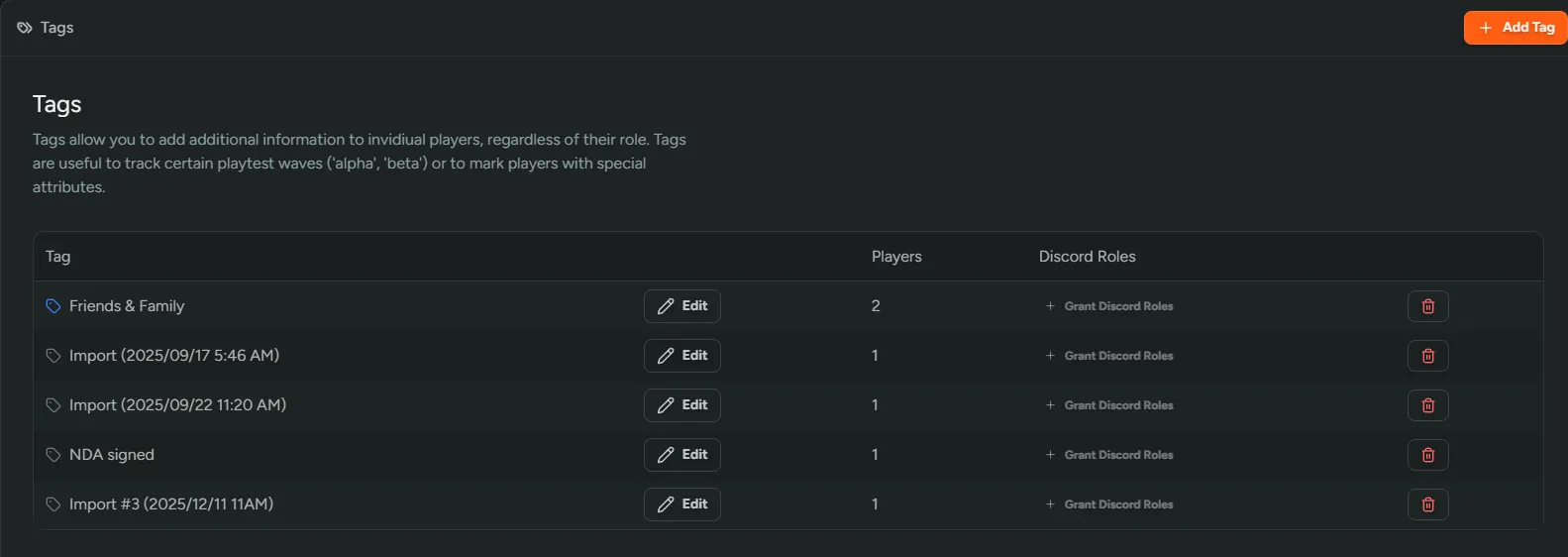
Task: Select the Import (2025/09/22 11:20 AM) tag name
Action: [177, 405]
